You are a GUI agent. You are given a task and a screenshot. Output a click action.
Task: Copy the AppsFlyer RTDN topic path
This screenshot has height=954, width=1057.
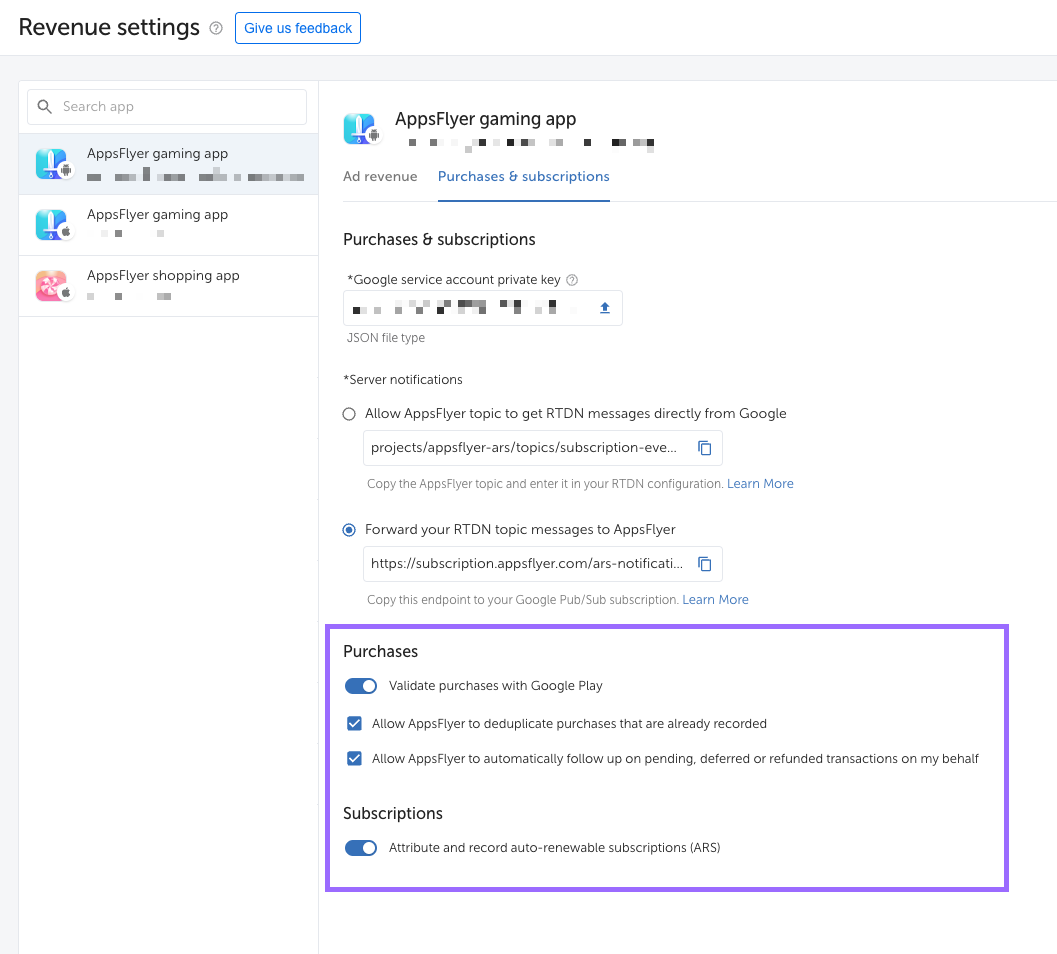[x=704, y=448]
